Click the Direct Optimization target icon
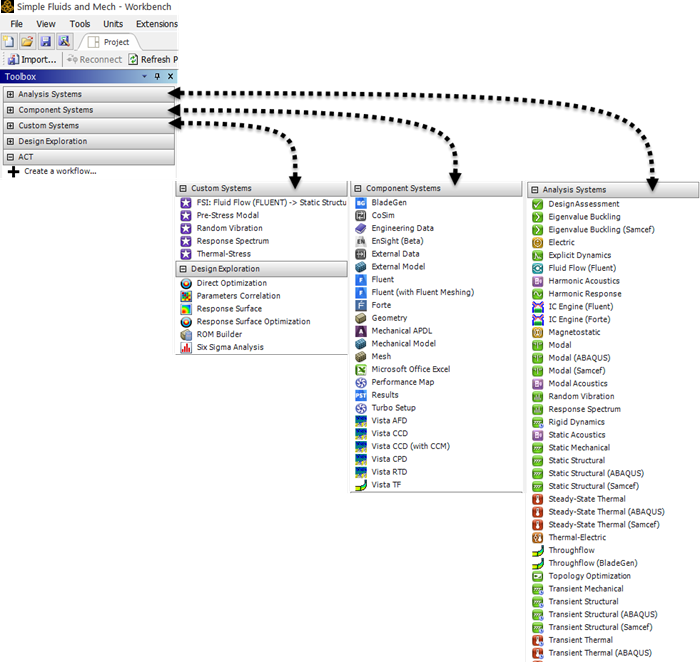Viewport: 700px width, 662px height. click(x=186, y=283)
